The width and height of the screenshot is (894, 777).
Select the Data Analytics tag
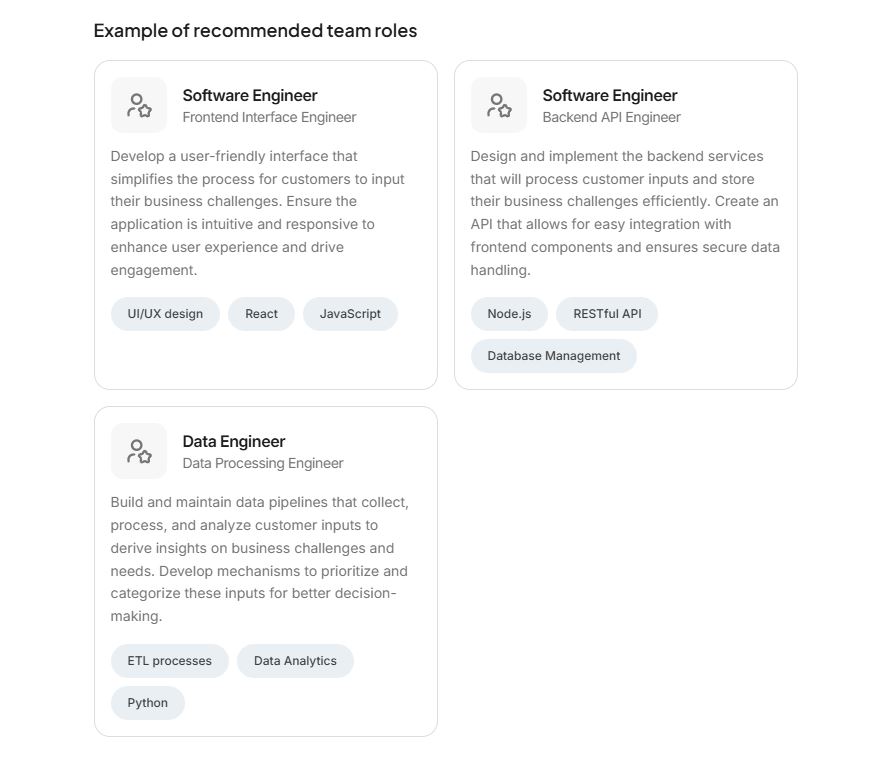pyautogui.click(x=295, y=661)
